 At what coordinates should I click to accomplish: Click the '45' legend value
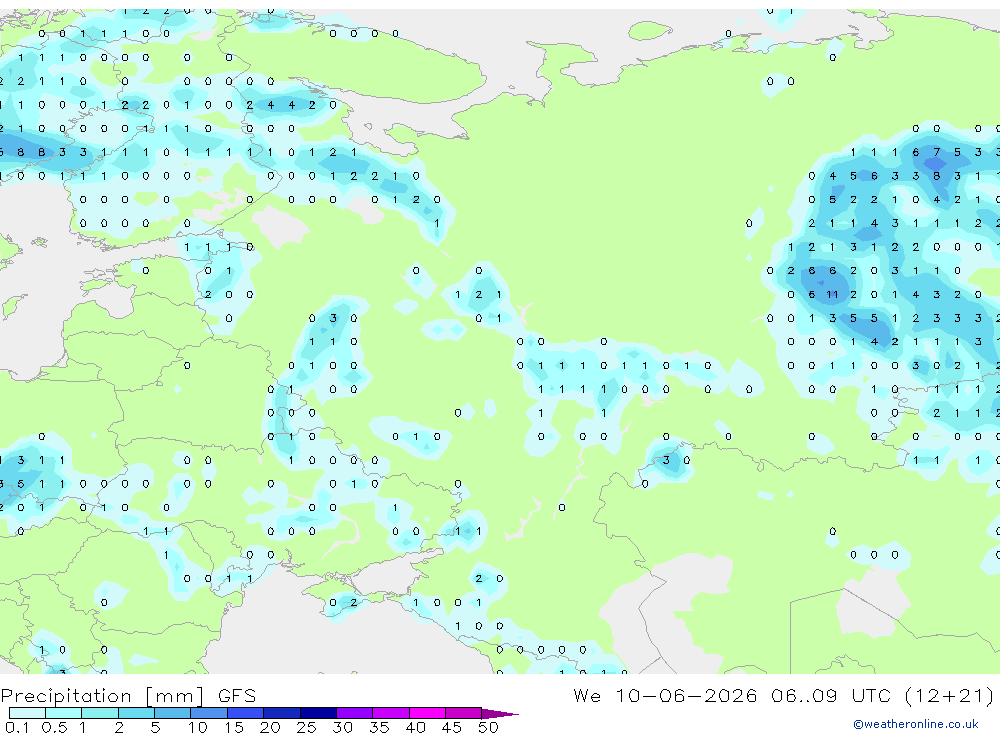(452, 727)
